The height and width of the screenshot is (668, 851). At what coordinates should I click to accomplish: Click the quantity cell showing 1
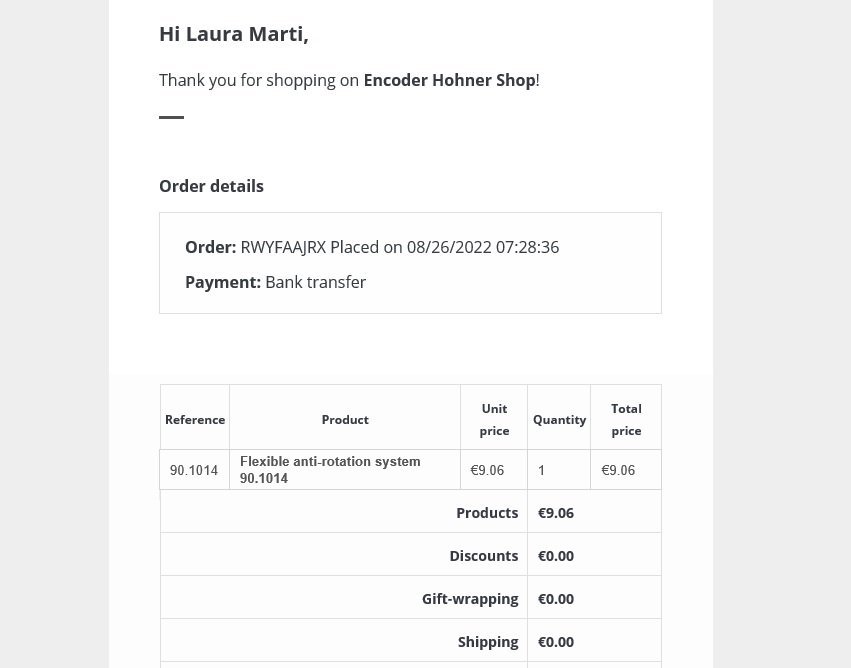pos(542,470)
